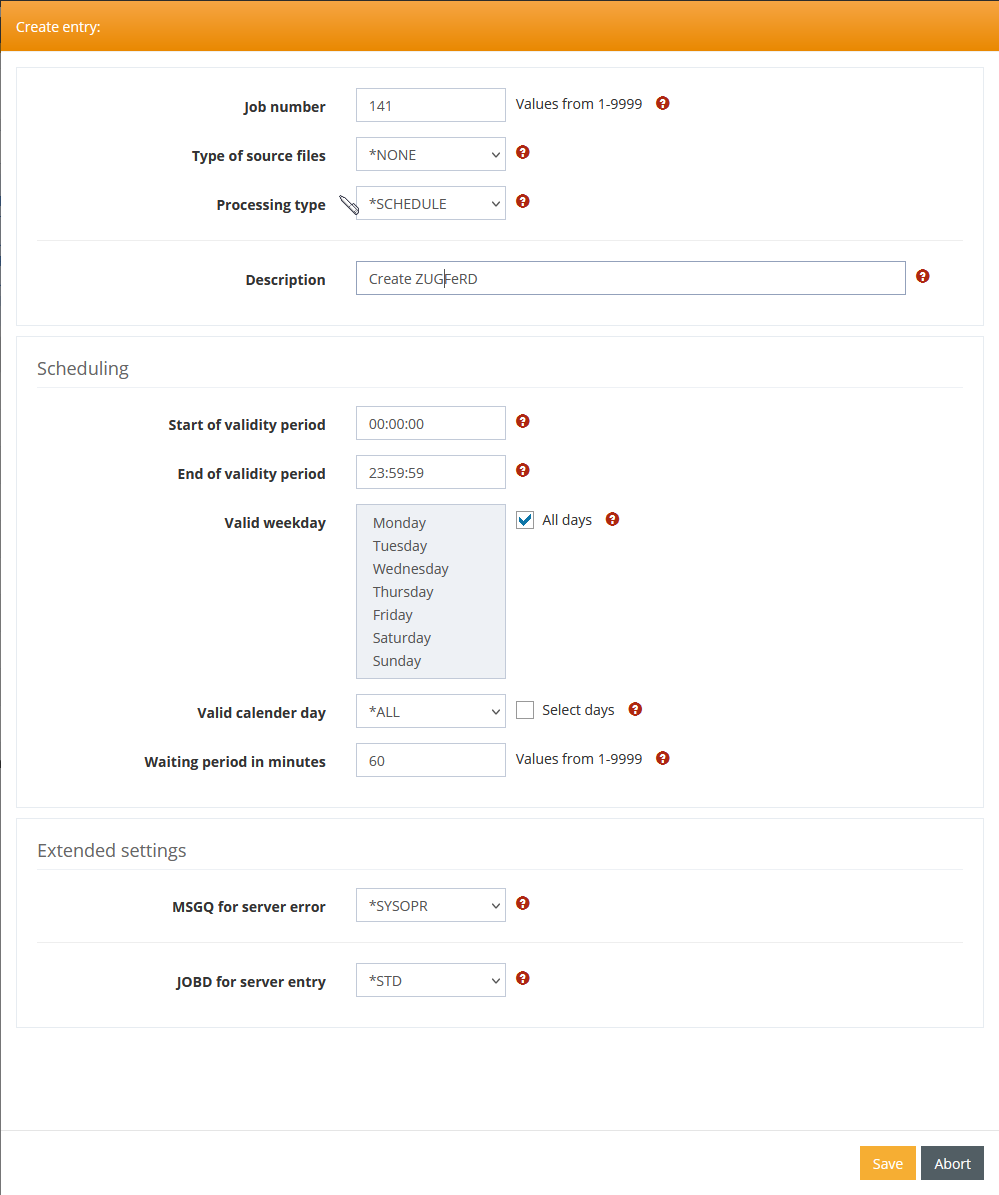Click help icon for Type of source files

[x=522, y=153]
